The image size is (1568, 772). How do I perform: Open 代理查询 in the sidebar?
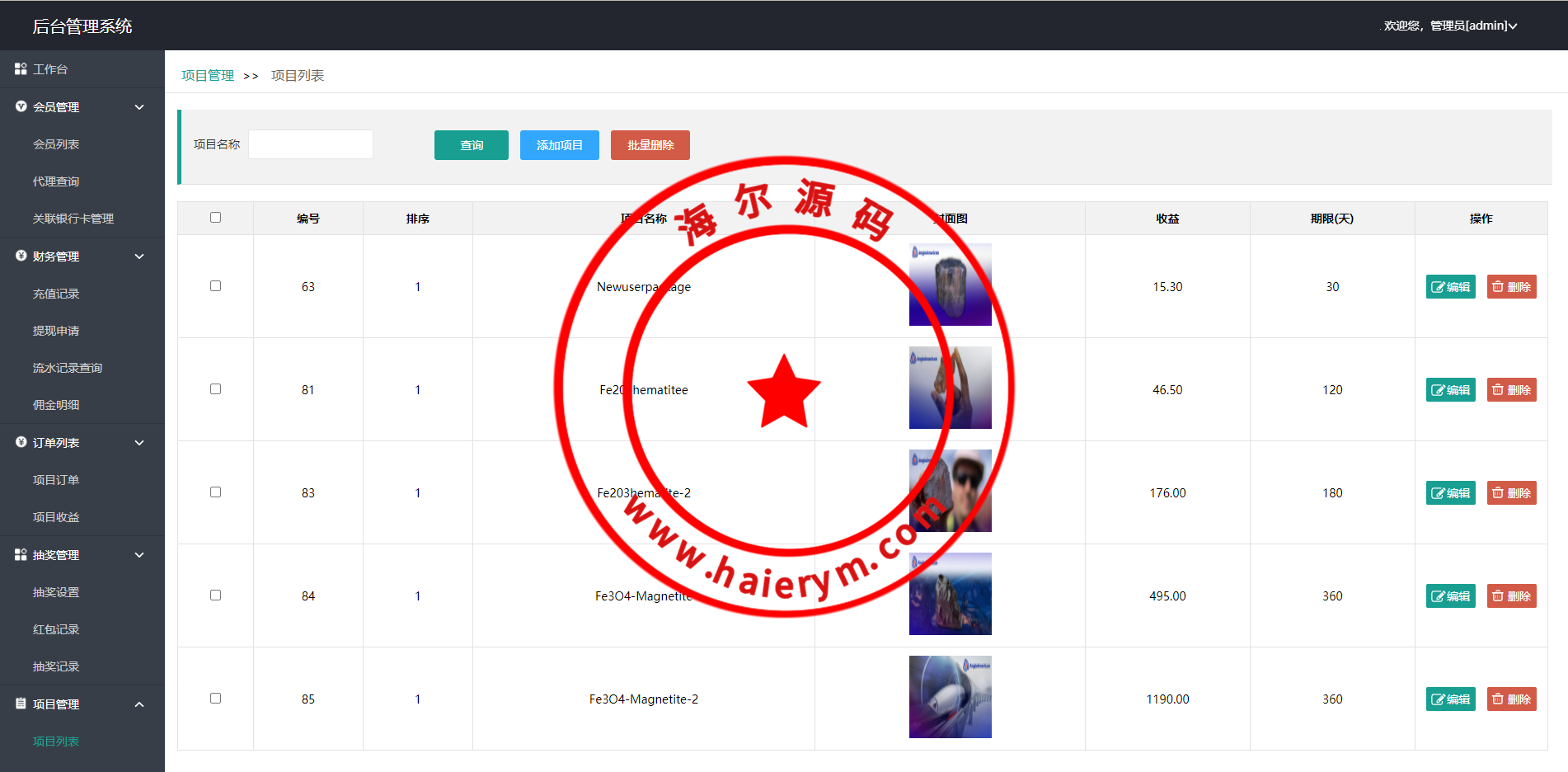click(56, 181)
